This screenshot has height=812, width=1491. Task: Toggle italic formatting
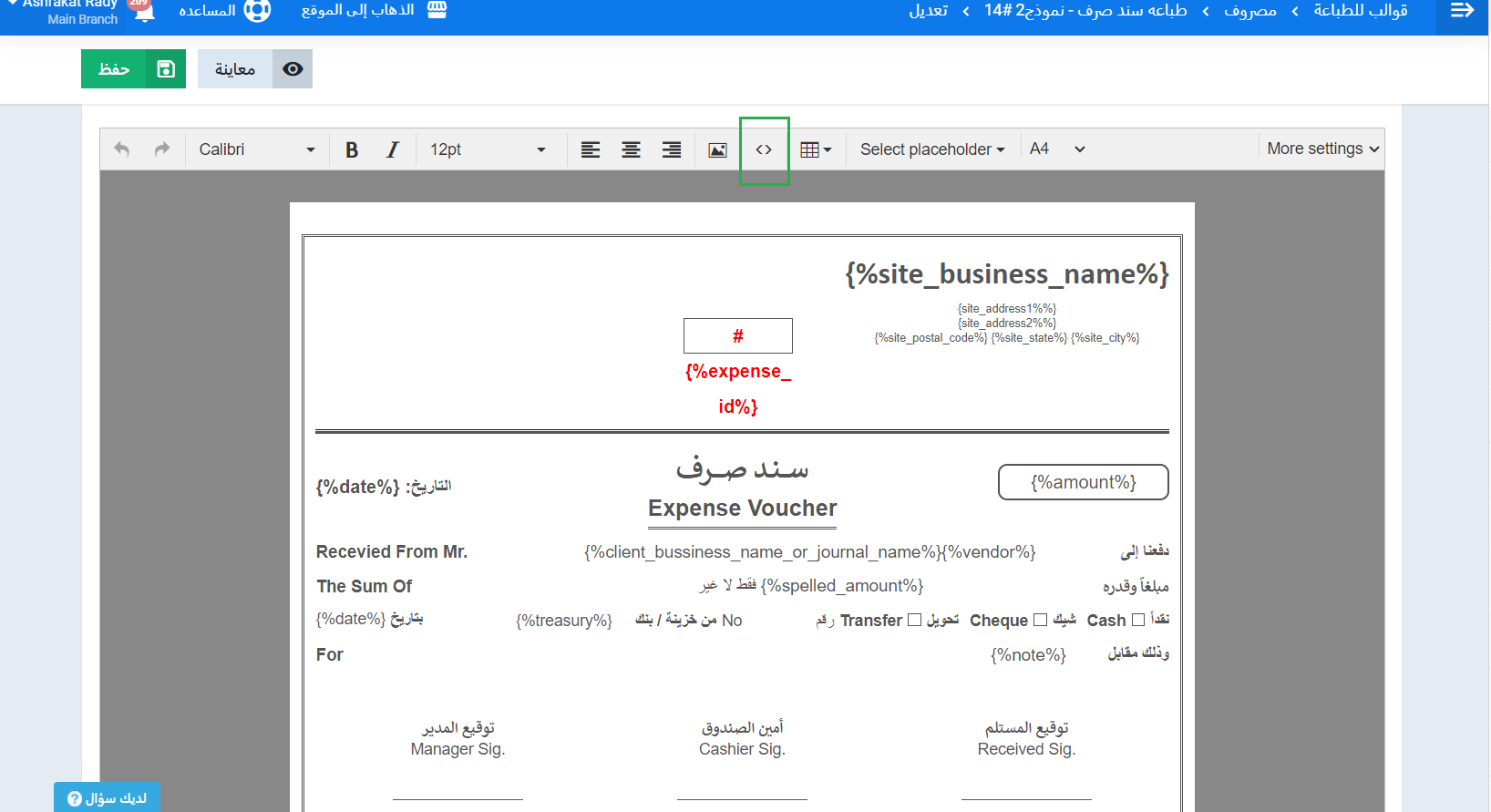[x=393, y=149]
